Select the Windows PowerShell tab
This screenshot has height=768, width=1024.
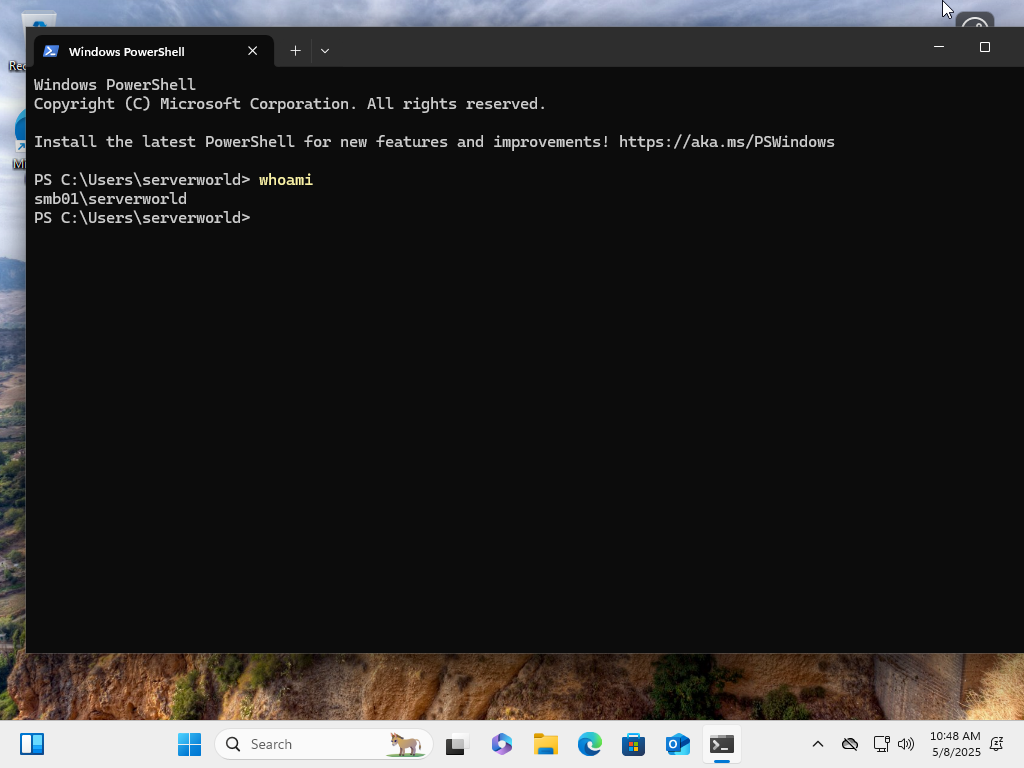click(153, 51)
